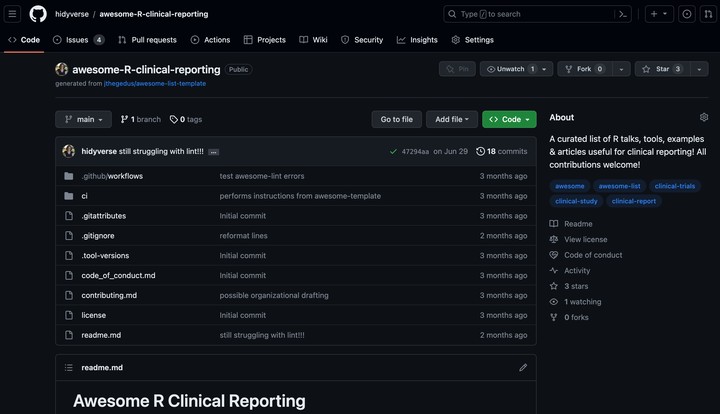Open readme outline list icon
This screenshot has height=414, width=720.
pyautogui.click(x=69, y=368)
